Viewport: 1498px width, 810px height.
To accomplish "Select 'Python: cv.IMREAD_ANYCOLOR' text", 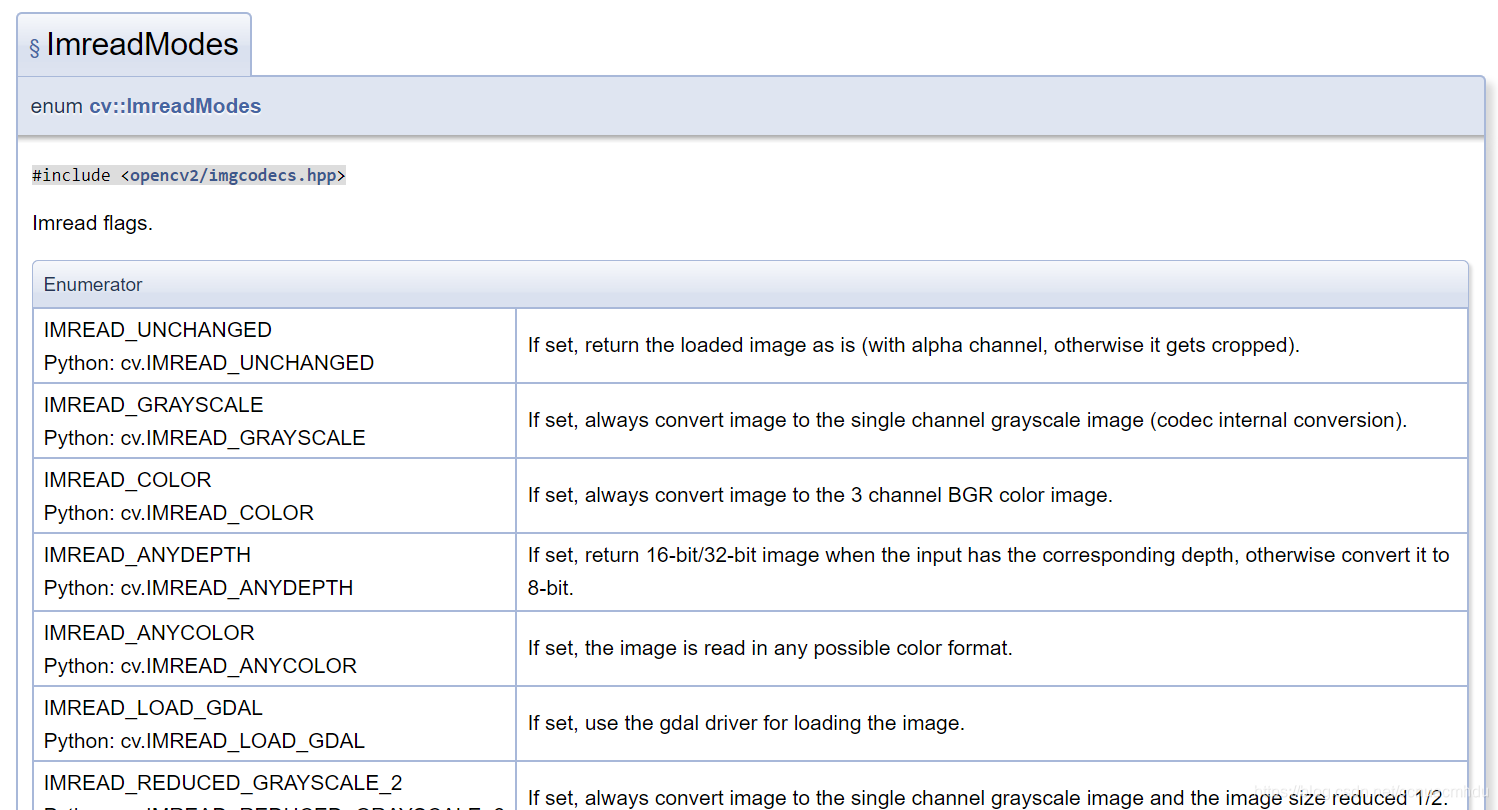I will [x=200, y=666].
